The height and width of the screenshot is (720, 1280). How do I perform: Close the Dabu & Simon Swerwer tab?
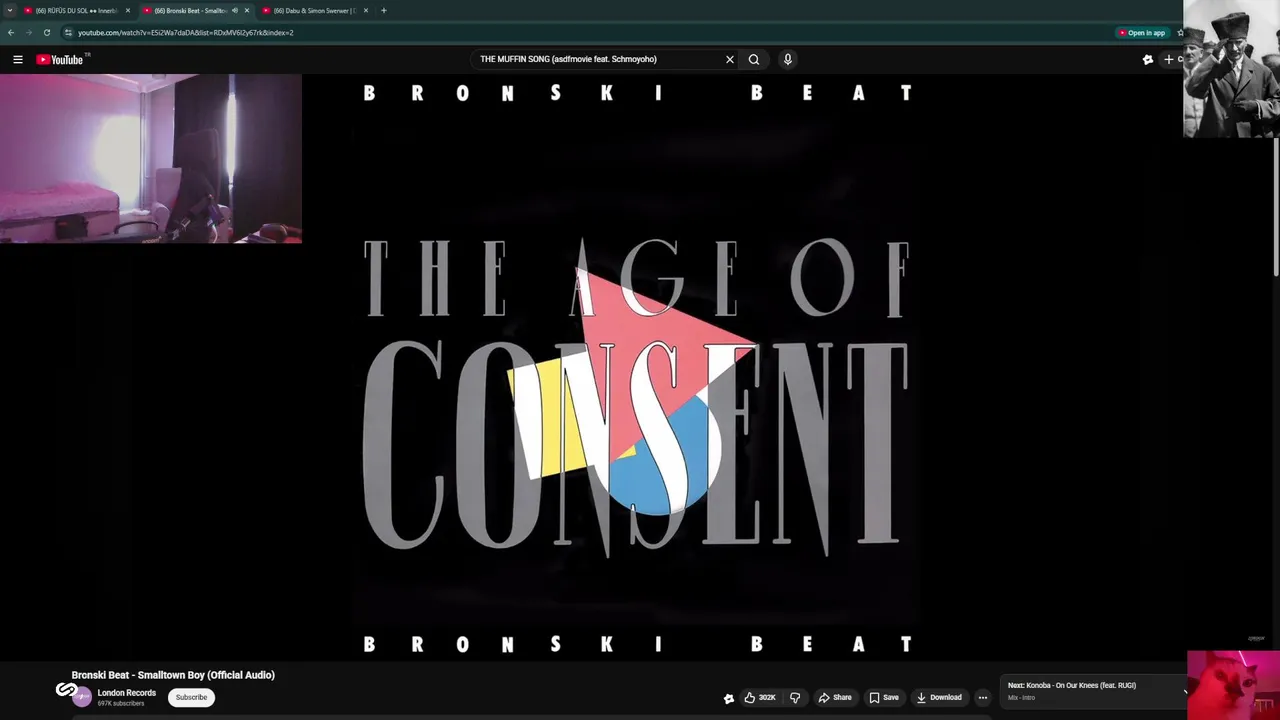[366, 11]
